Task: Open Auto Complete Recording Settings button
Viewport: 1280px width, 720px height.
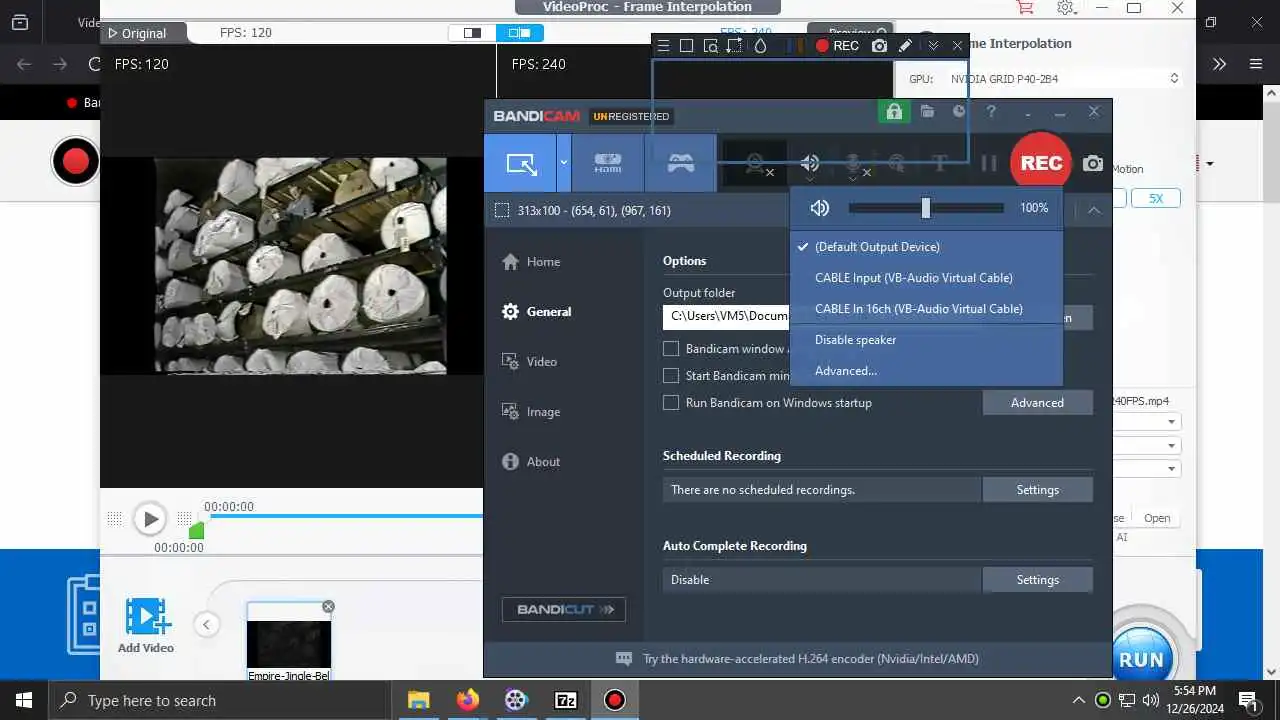Action: point(1037,580)
